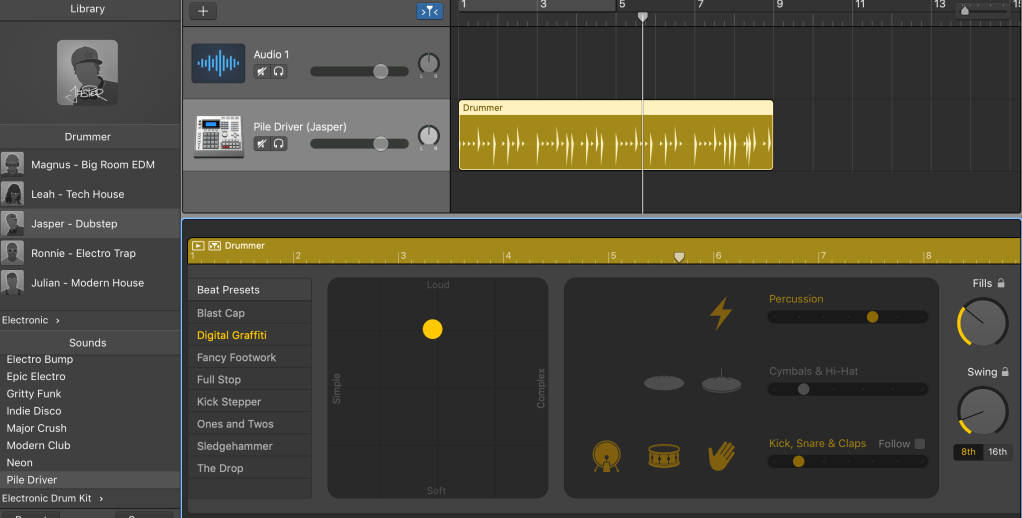The height and width of the screenshot is (518, 1022).
Task: Switch swing resolution to 16th
Action: click(997, 452)
